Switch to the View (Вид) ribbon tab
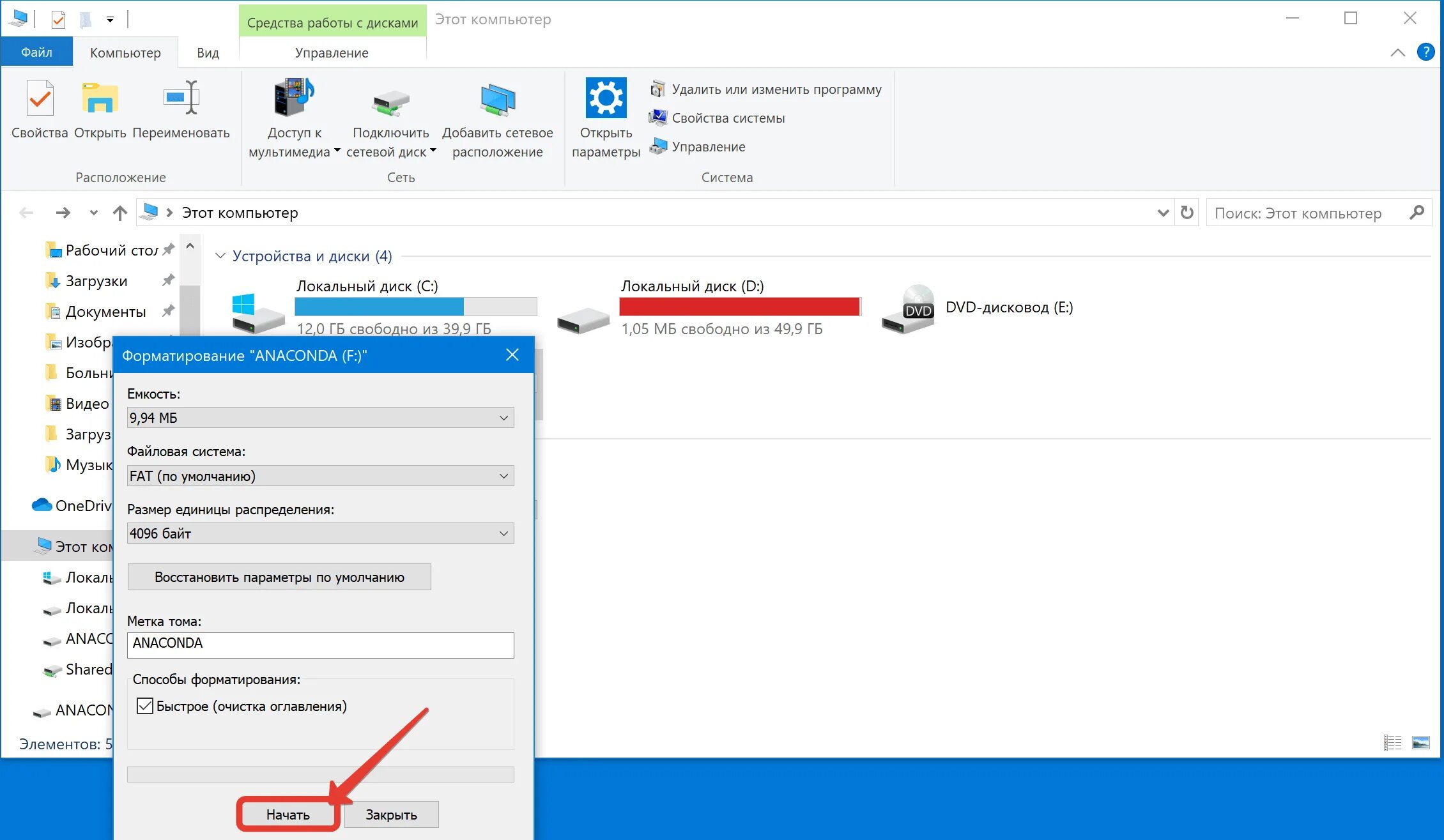 pos(208,53)
